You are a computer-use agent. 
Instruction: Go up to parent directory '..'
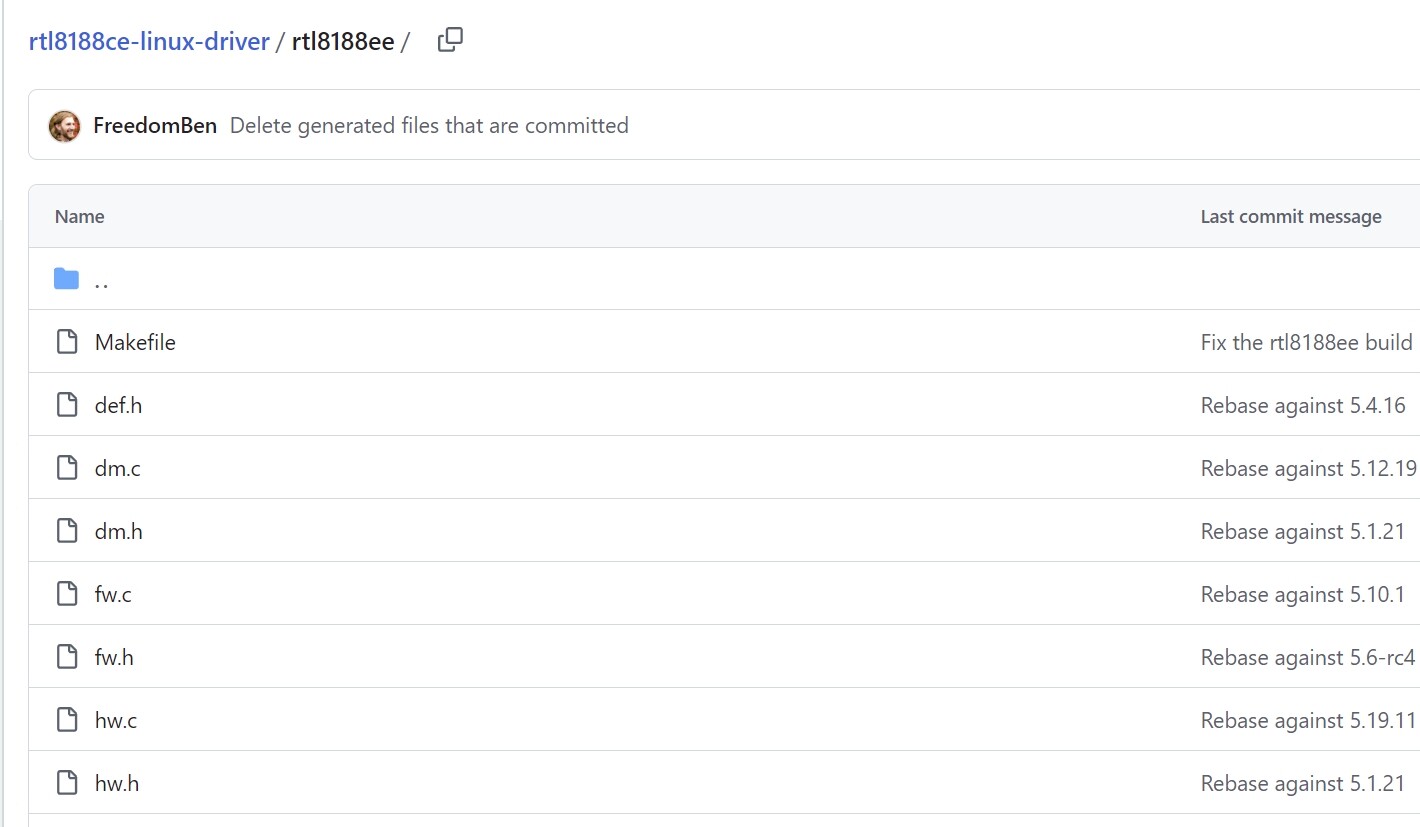101,281
